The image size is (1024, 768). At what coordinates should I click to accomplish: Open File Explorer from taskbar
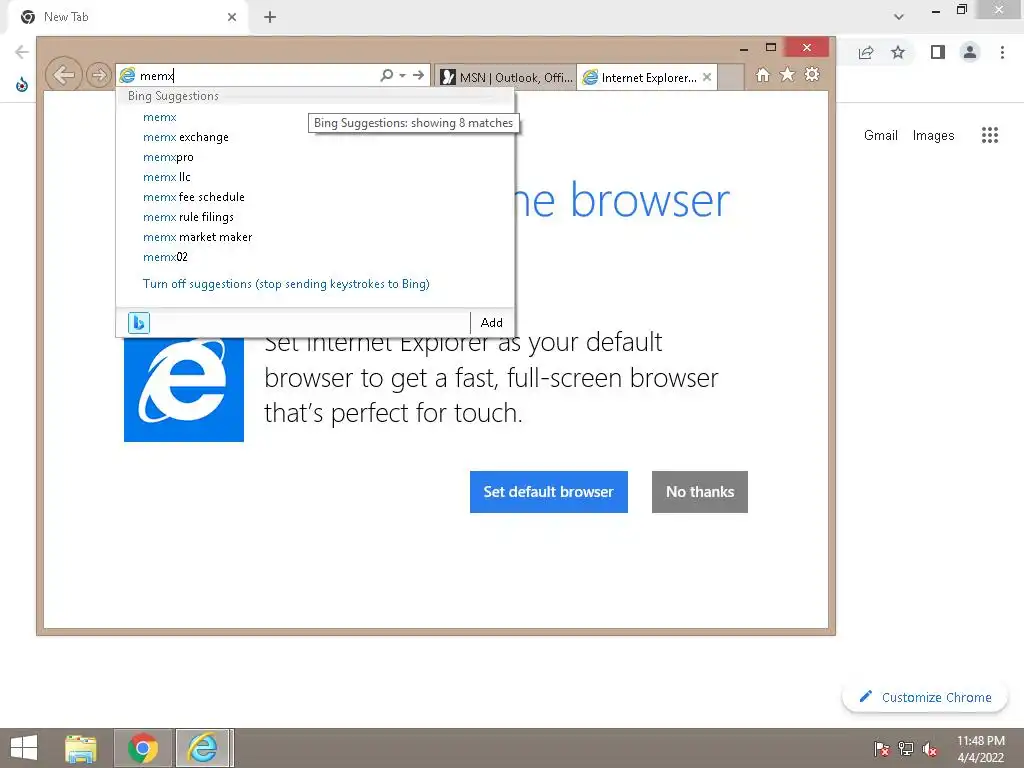[80, 748]
